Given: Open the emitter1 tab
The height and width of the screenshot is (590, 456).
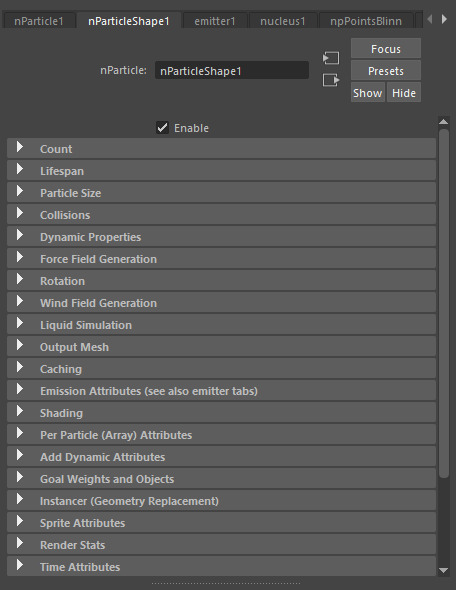Looking at the screenshot, I should [215, 21].
